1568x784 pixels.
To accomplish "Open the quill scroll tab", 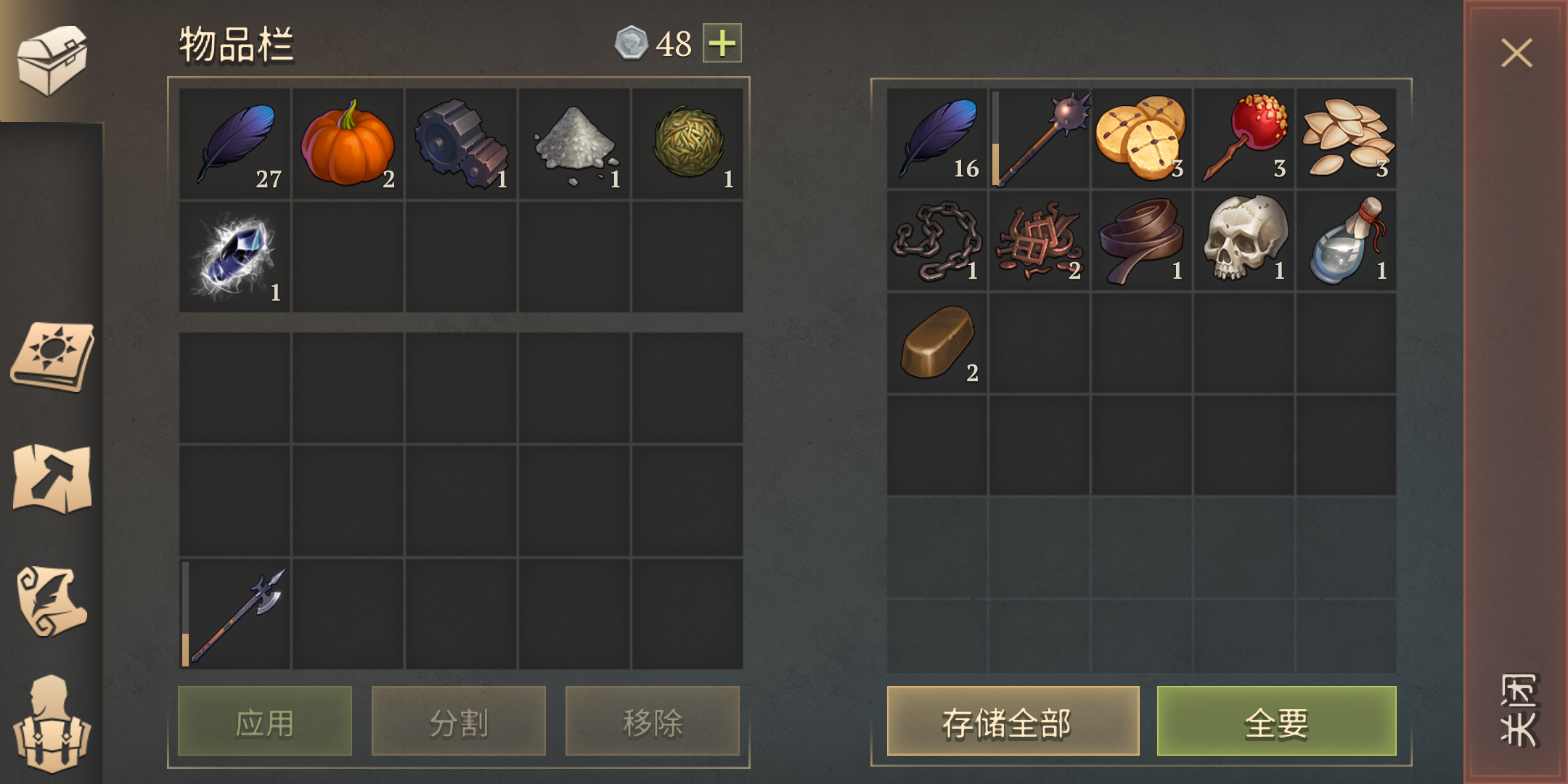I will (x=51, y=601).
